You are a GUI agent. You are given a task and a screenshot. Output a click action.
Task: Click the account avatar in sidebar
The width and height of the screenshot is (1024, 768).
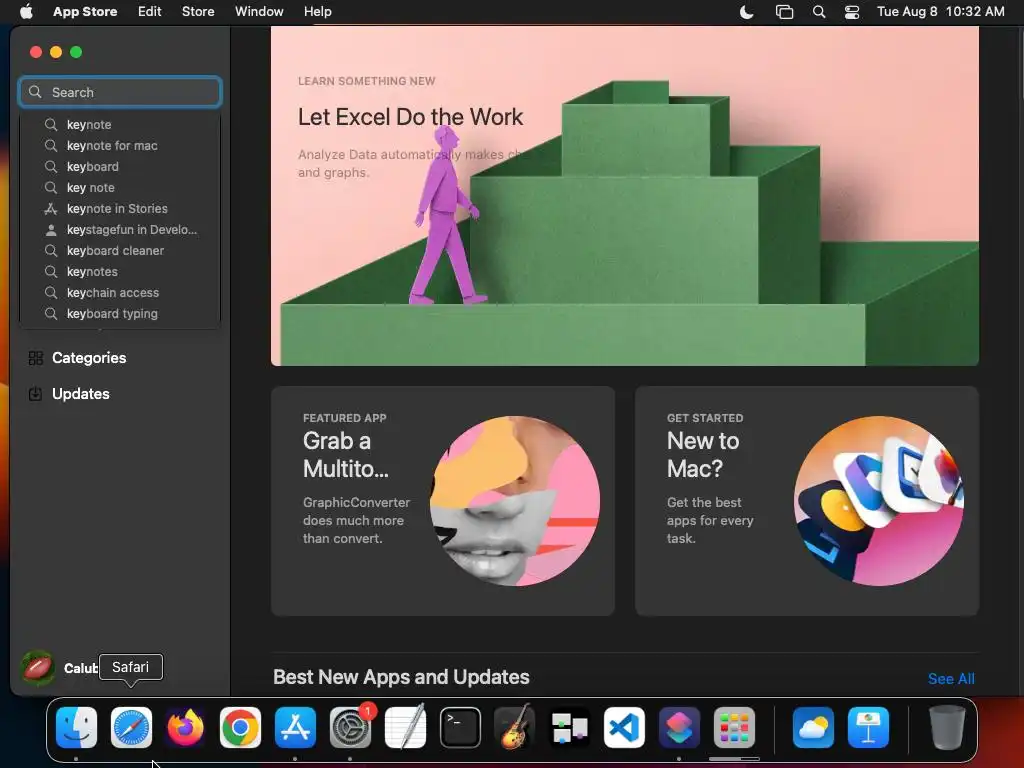point(38,667)
